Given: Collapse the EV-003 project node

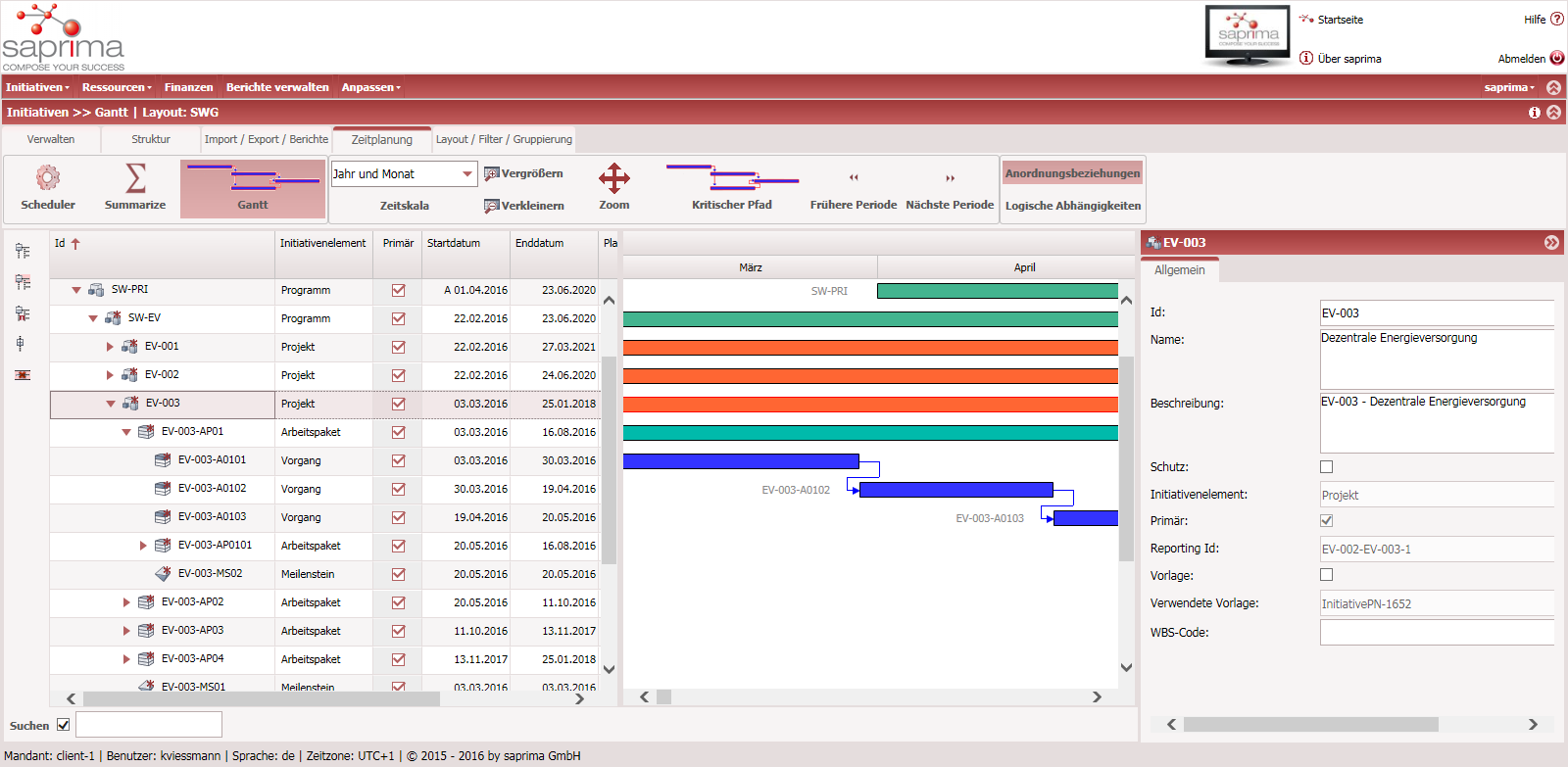Looking at the screenshot, I should (x=111, y=404).
